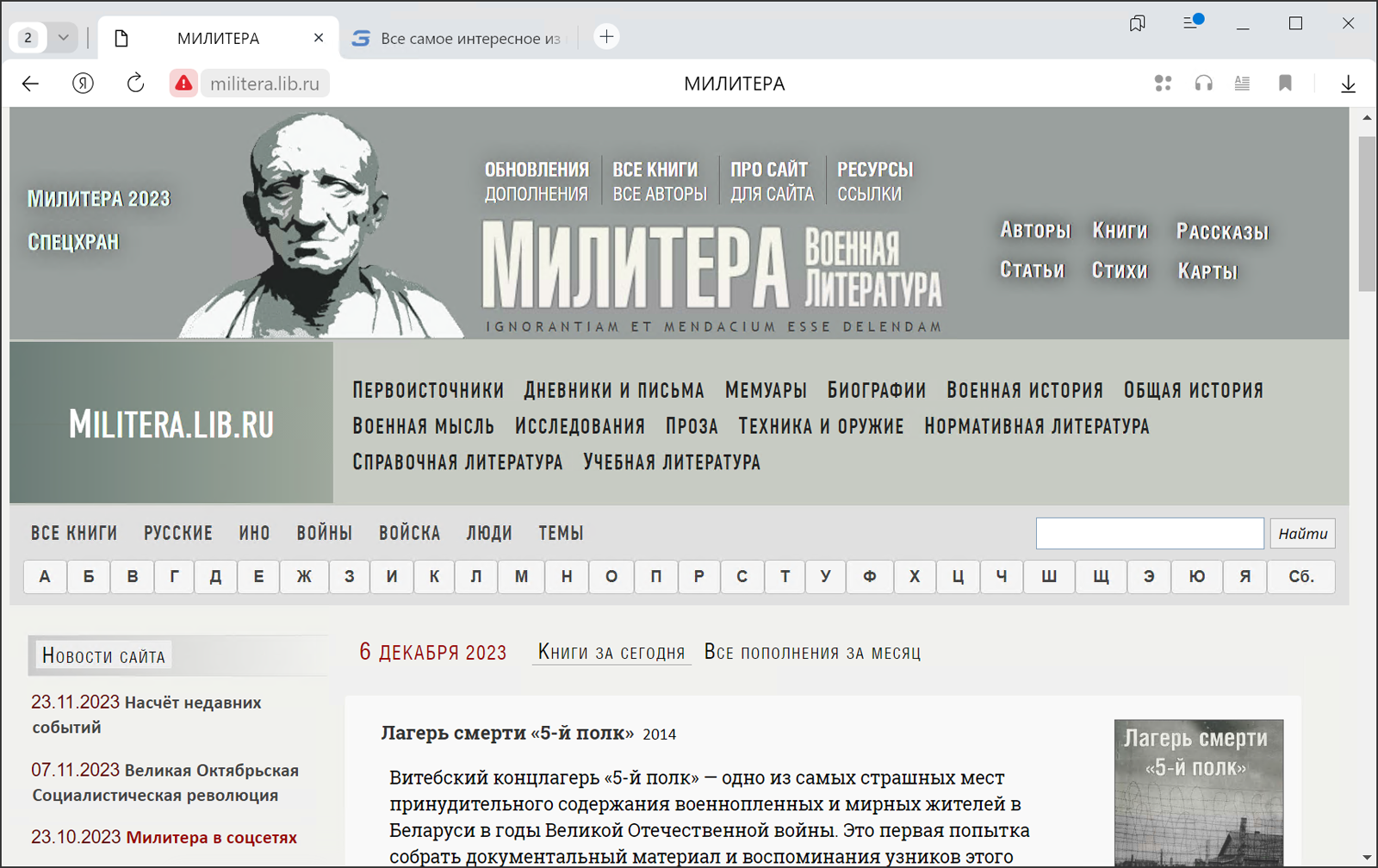Image resolution: width=1378 pixels, height=868 pixels.
Task: Close the МИЛИТЕРА tab
Action: pos(319,38)
